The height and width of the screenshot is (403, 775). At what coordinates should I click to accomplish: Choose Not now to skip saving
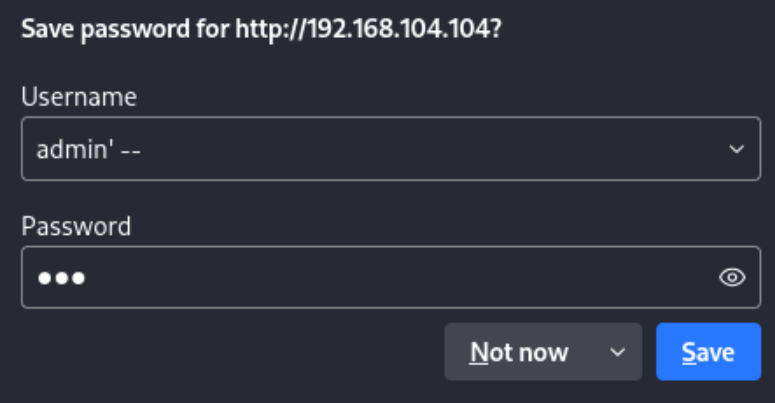(519, 352)
